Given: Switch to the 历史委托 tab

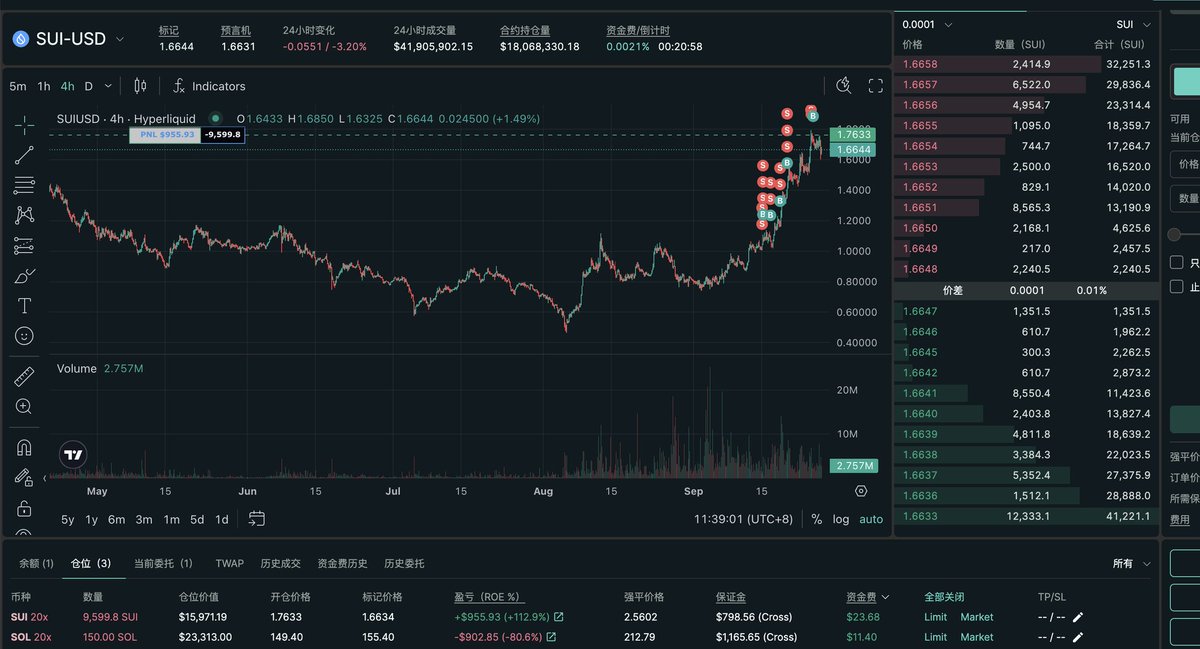Looking at the screenshot, I should point(404,563).
